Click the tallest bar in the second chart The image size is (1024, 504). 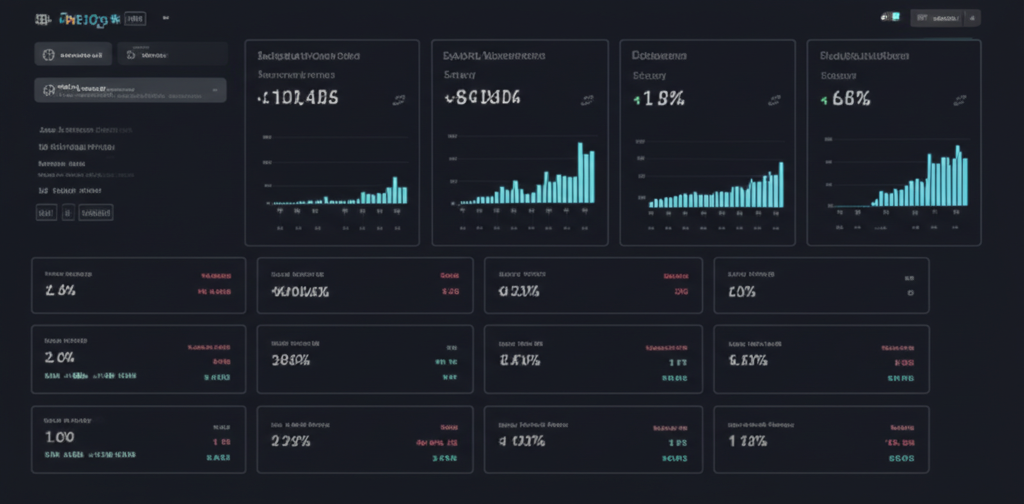tap(580, 173)
